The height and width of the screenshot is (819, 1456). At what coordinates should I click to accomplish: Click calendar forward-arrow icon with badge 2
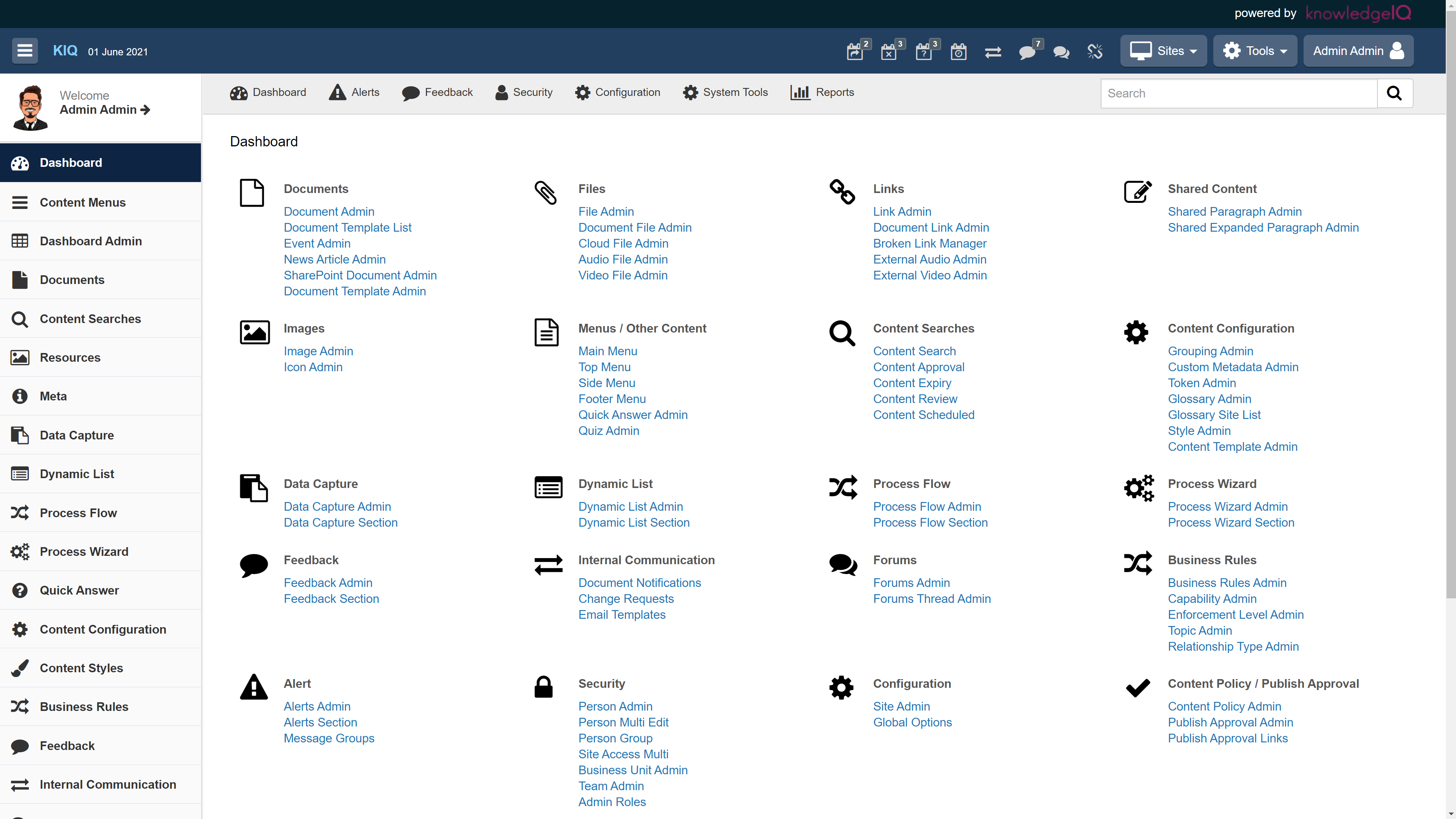pyautogui.click(x=855, y=52)
